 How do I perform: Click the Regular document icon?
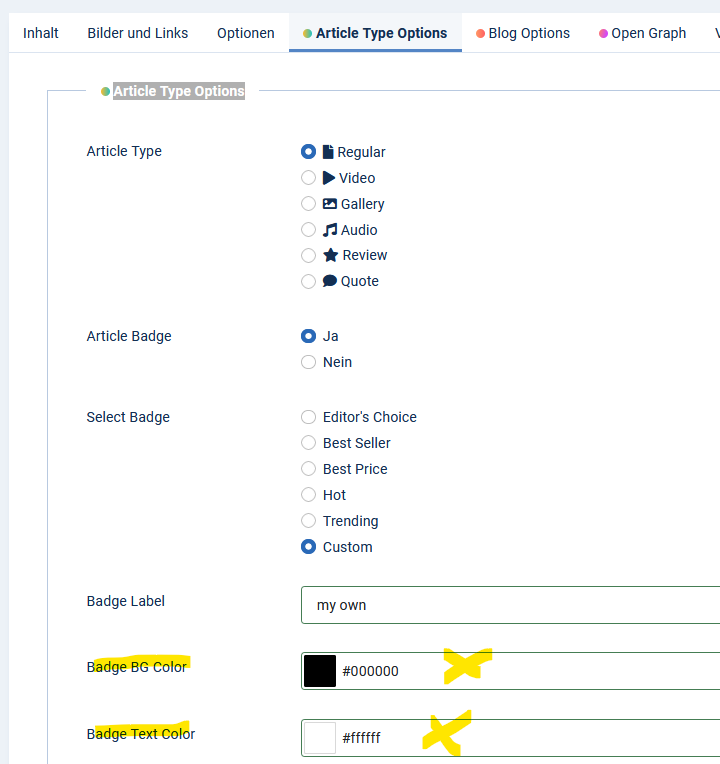[x=328, y=152]
